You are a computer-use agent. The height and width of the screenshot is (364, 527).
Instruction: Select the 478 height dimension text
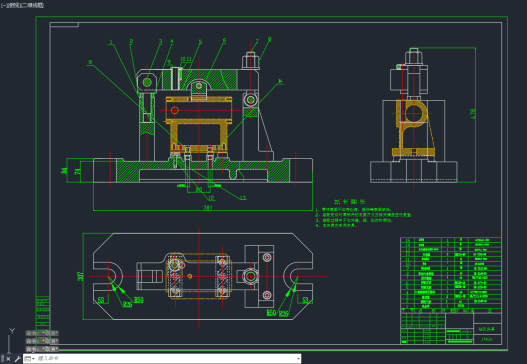click(x=473, y=114)
